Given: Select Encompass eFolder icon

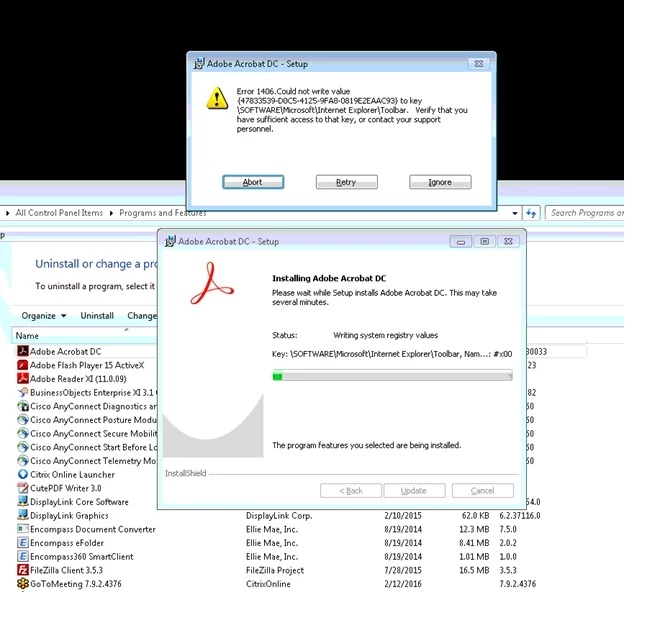Looking at the screenshot, I should click(x=22, y=543).
